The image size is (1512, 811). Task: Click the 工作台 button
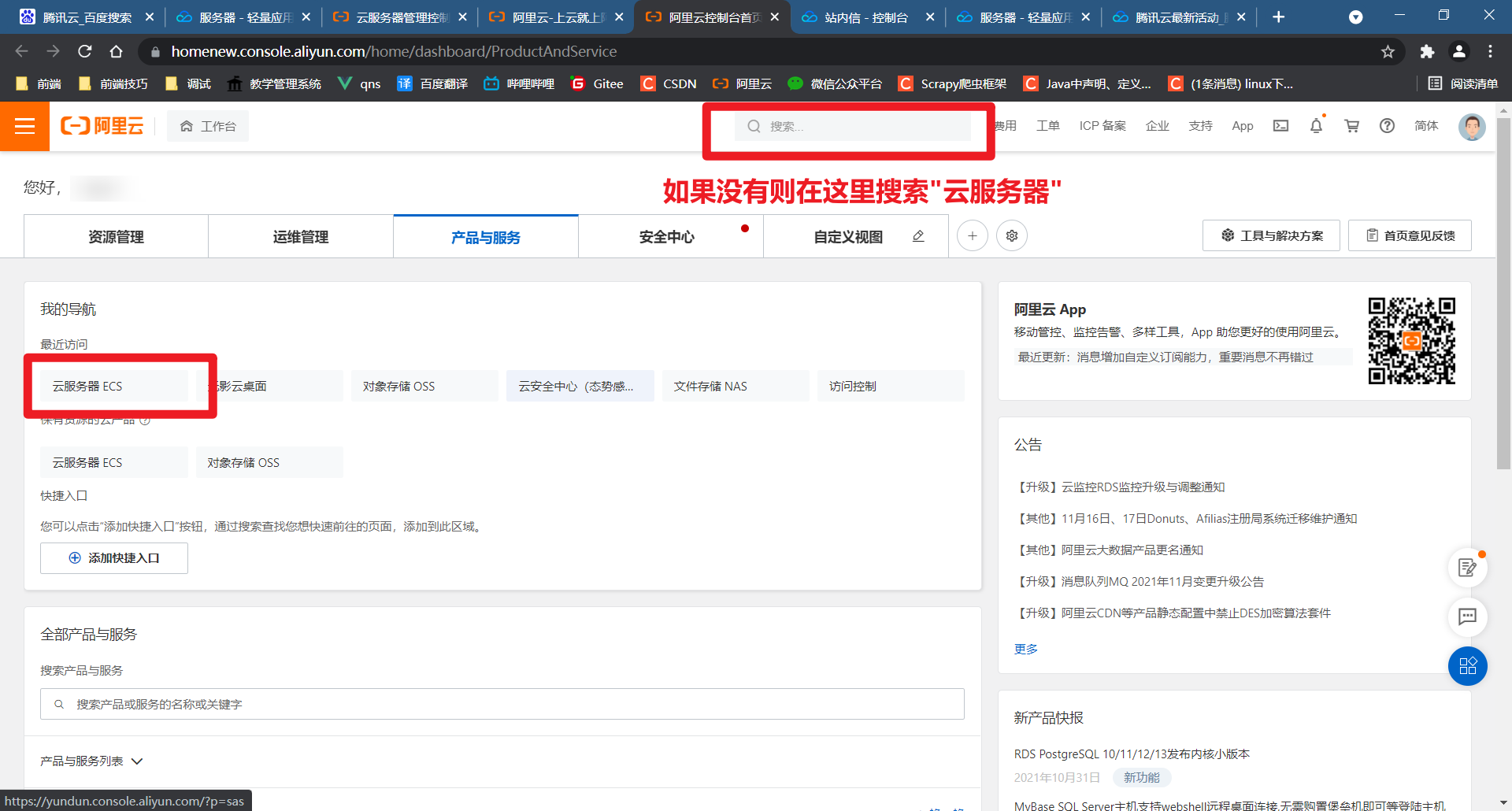(x=208, y=126)
